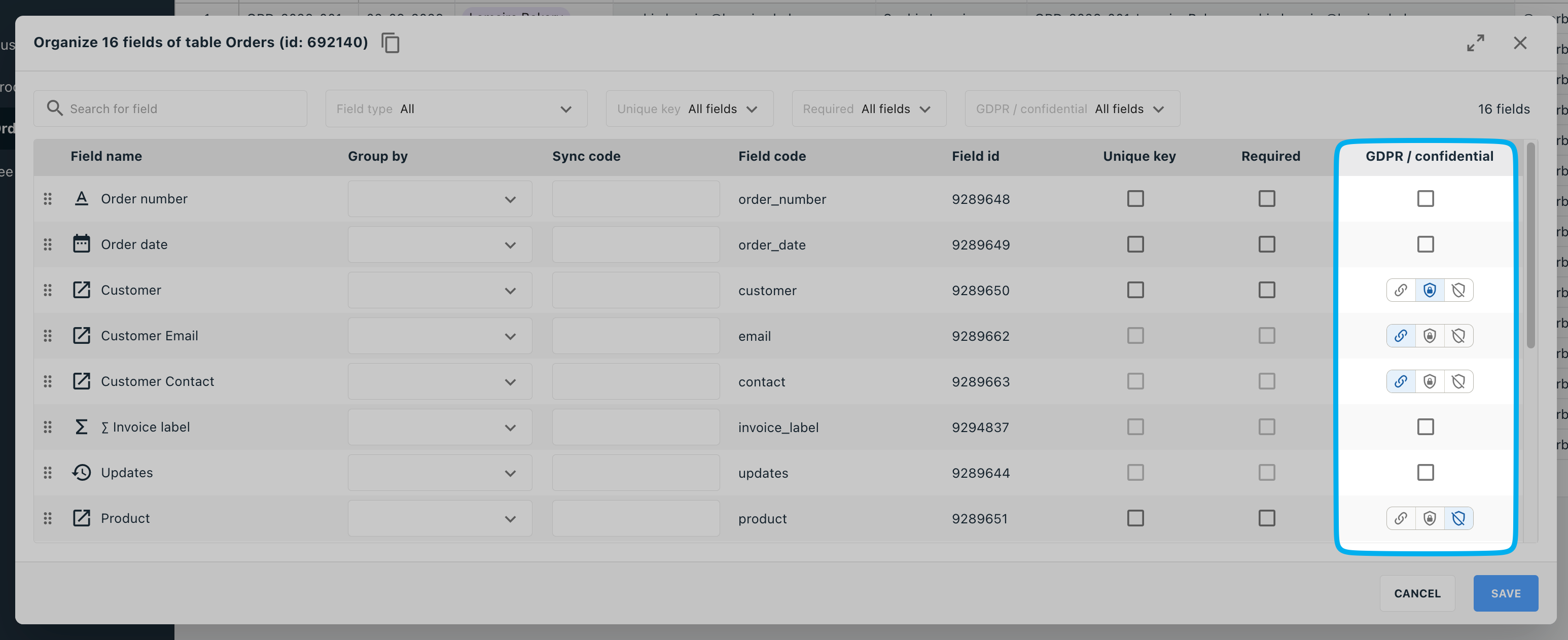Click link icon in Product row

click(x=1401, y=518)
